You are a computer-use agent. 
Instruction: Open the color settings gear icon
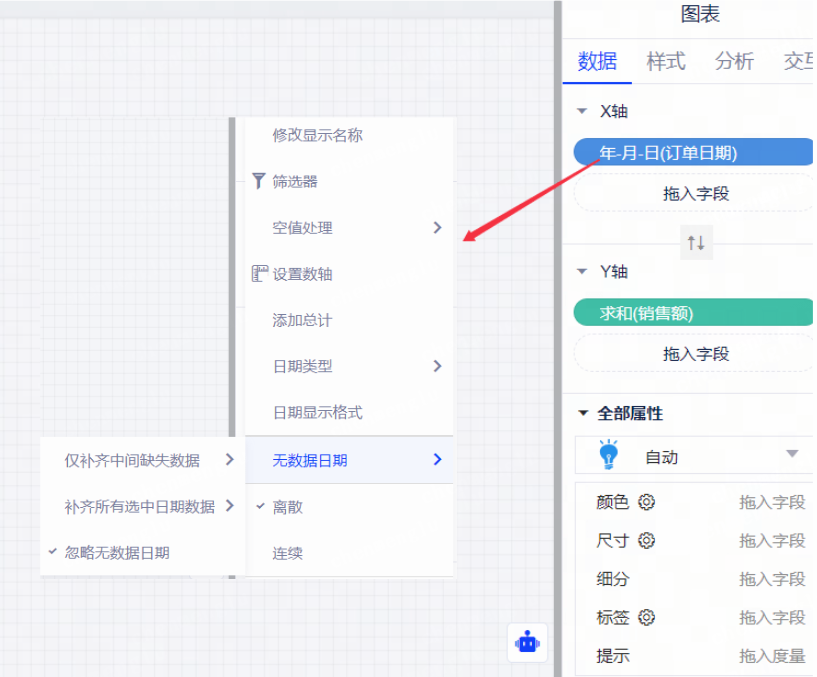click(647, 502)
